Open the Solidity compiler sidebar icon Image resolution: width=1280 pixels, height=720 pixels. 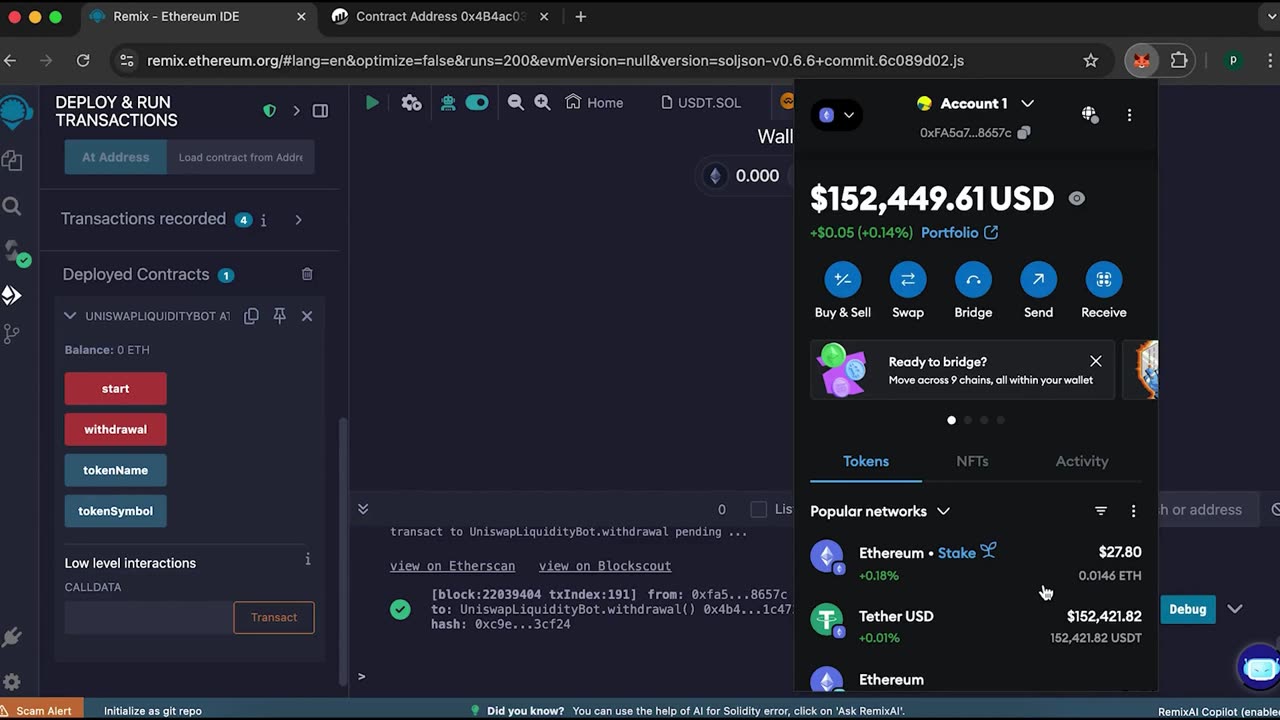coord(14,252)
